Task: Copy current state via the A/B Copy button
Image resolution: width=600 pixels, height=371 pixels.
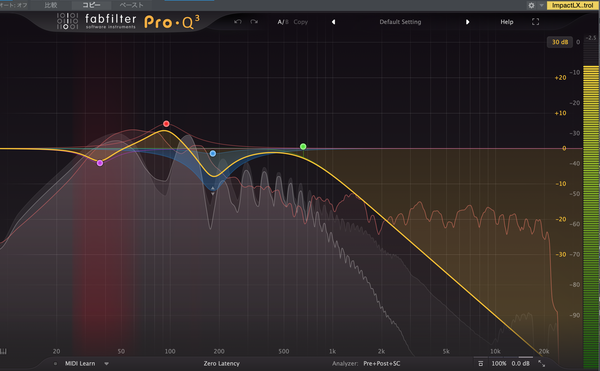Action: (x=301, y=22)
